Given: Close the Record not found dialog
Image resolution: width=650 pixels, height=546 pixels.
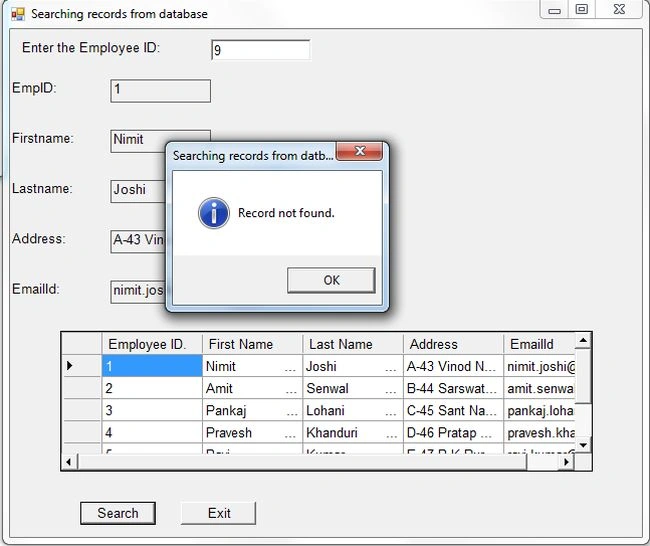Looking at the screenshot, I should click(359, 151).
